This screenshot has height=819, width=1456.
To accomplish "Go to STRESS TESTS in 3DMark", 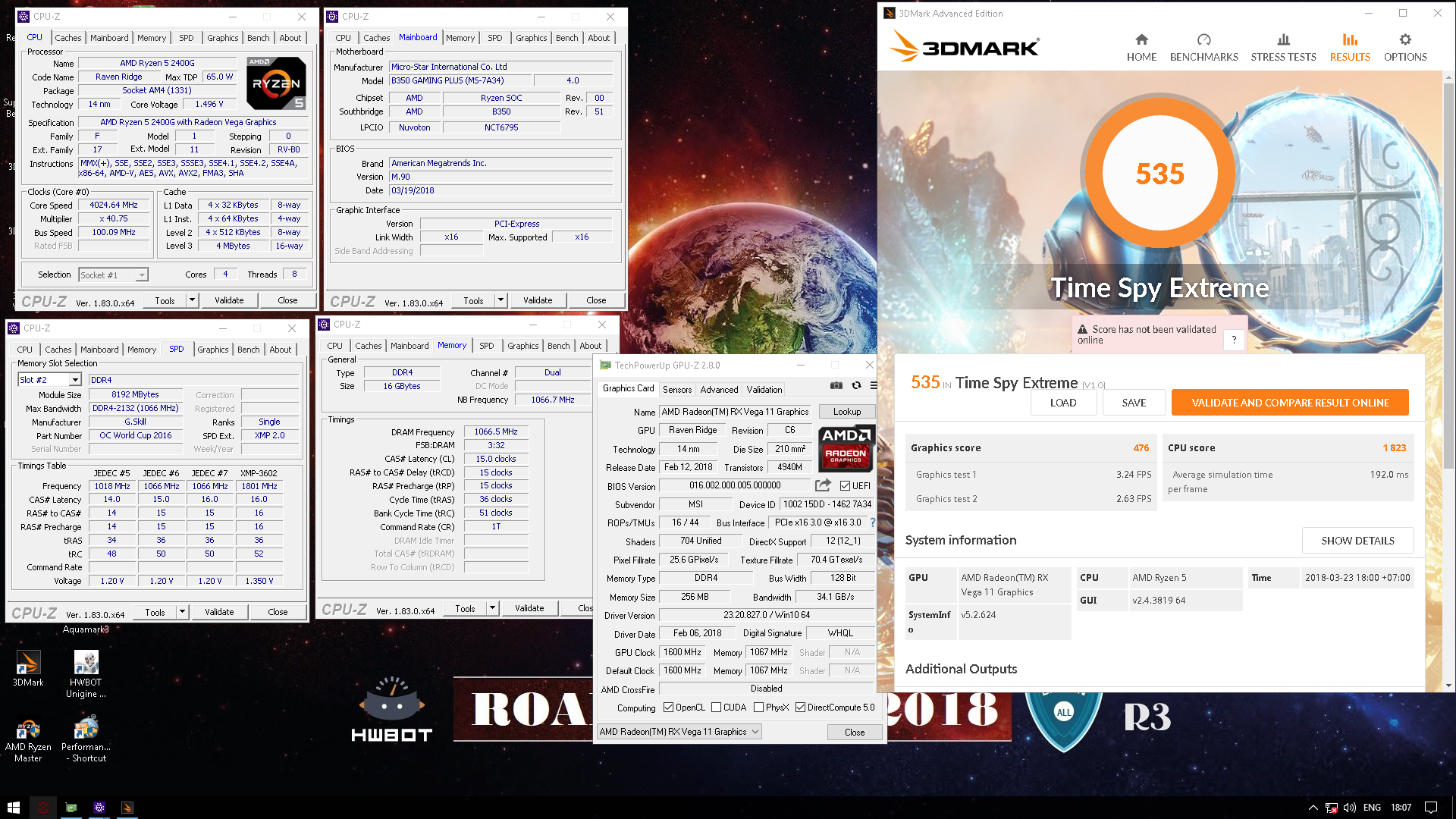I will pos(1283,48).
